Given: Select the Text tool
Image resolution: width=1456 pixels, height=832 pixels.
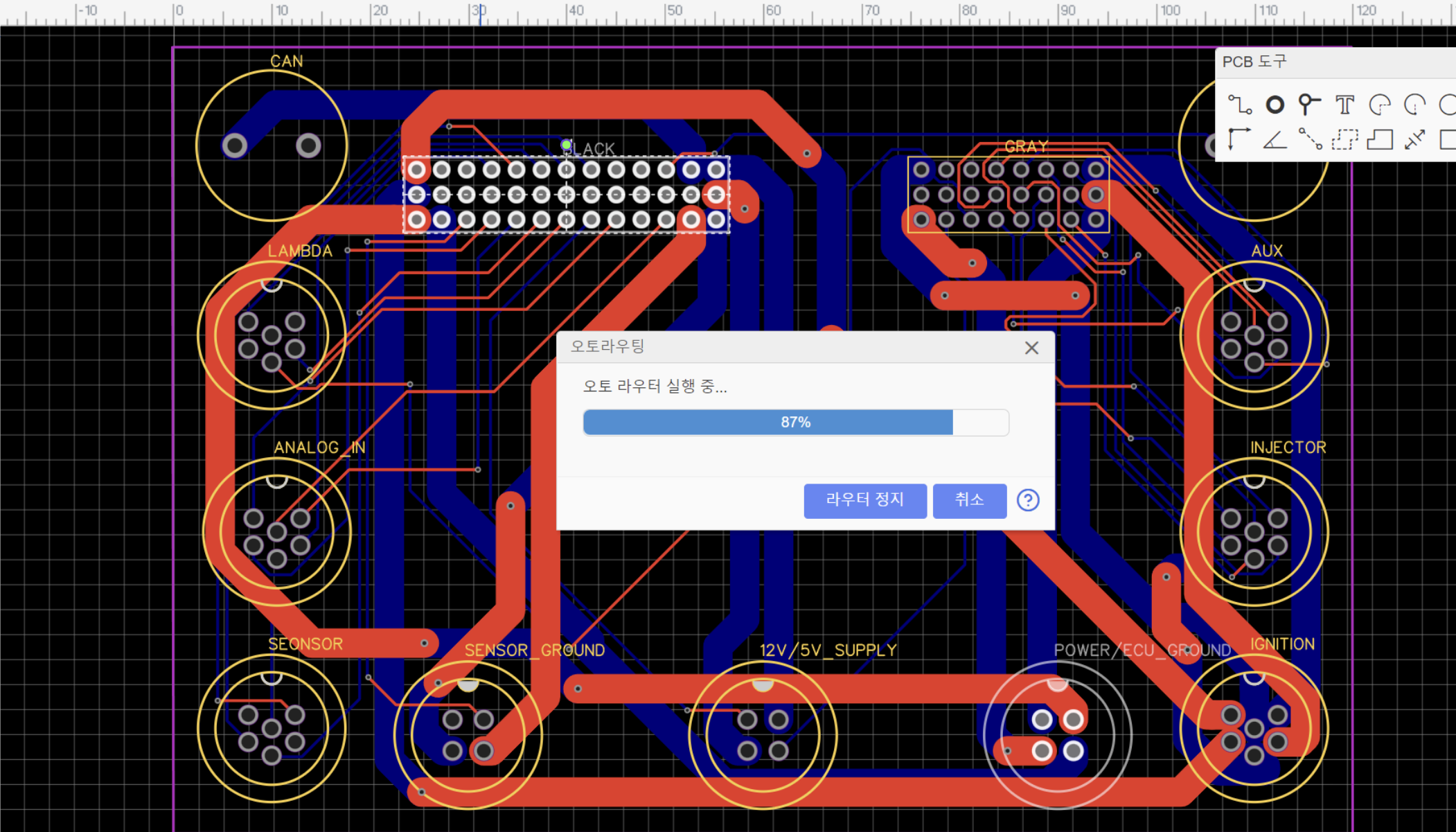Looking at the screenshot, I should tap(1344, 105).
